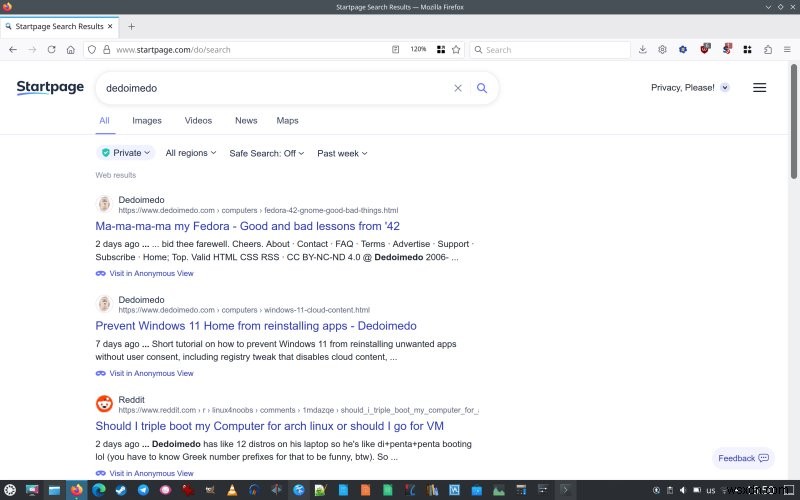The width and height of the screenshot is (800, 500).
Task: Open the Edge browser from the taskbar
Action: point(99,490)
